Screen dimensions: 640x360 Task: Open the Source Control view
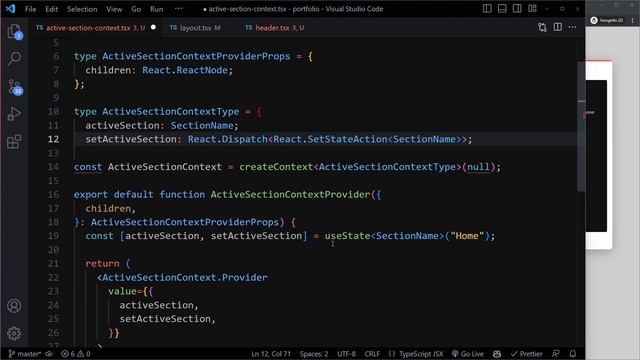15,87
